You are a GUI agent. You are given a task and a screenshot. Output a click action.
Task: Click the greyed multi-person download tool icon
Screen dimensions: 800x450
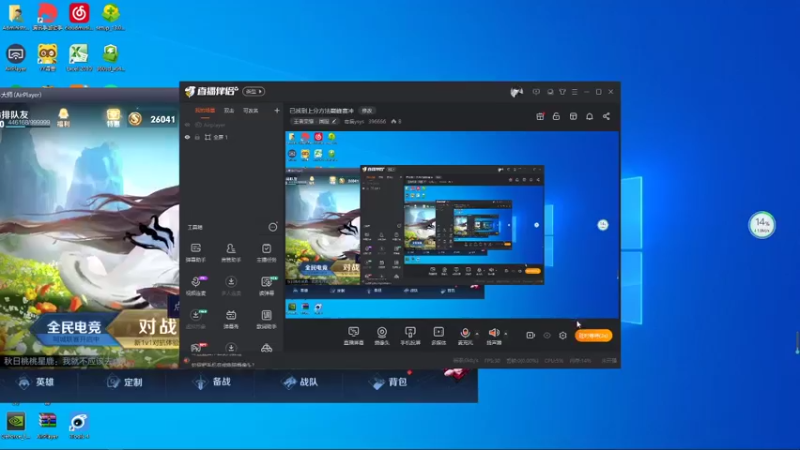[x=231, y=286]
